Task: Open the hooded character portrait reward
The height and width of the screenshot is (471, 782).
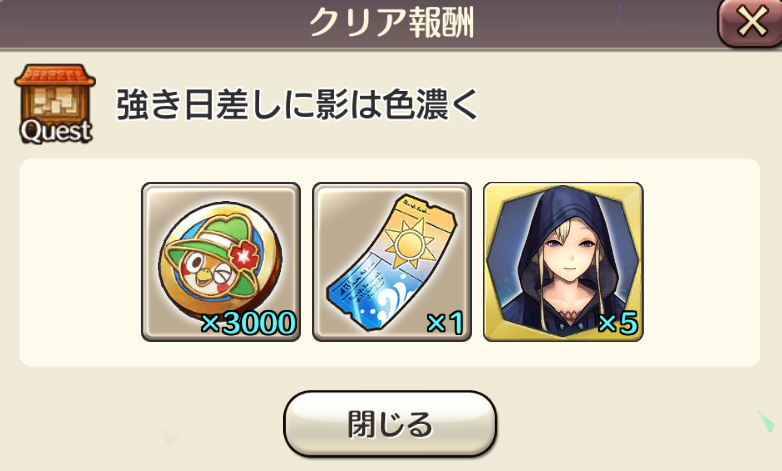Action: click(x=563, y=262)
